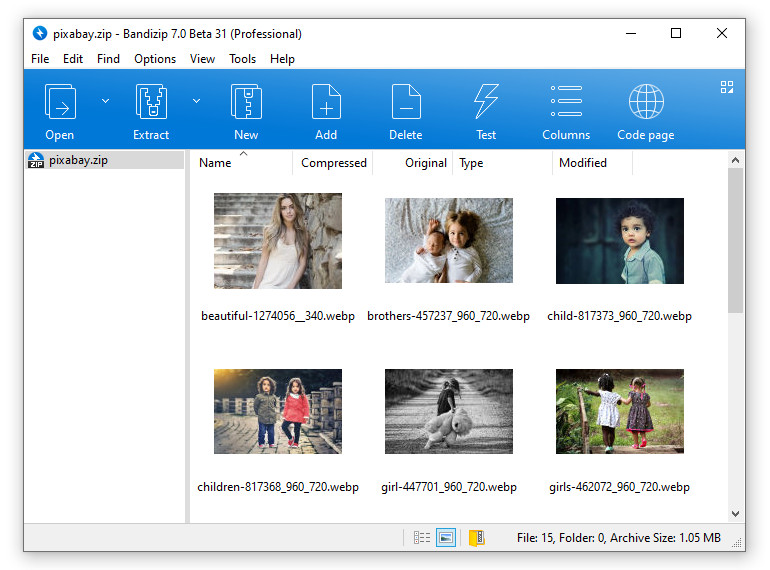Expand the dropdown arrow next to Open
This screenshot has height=570, width=770.
tap(105, 100)
